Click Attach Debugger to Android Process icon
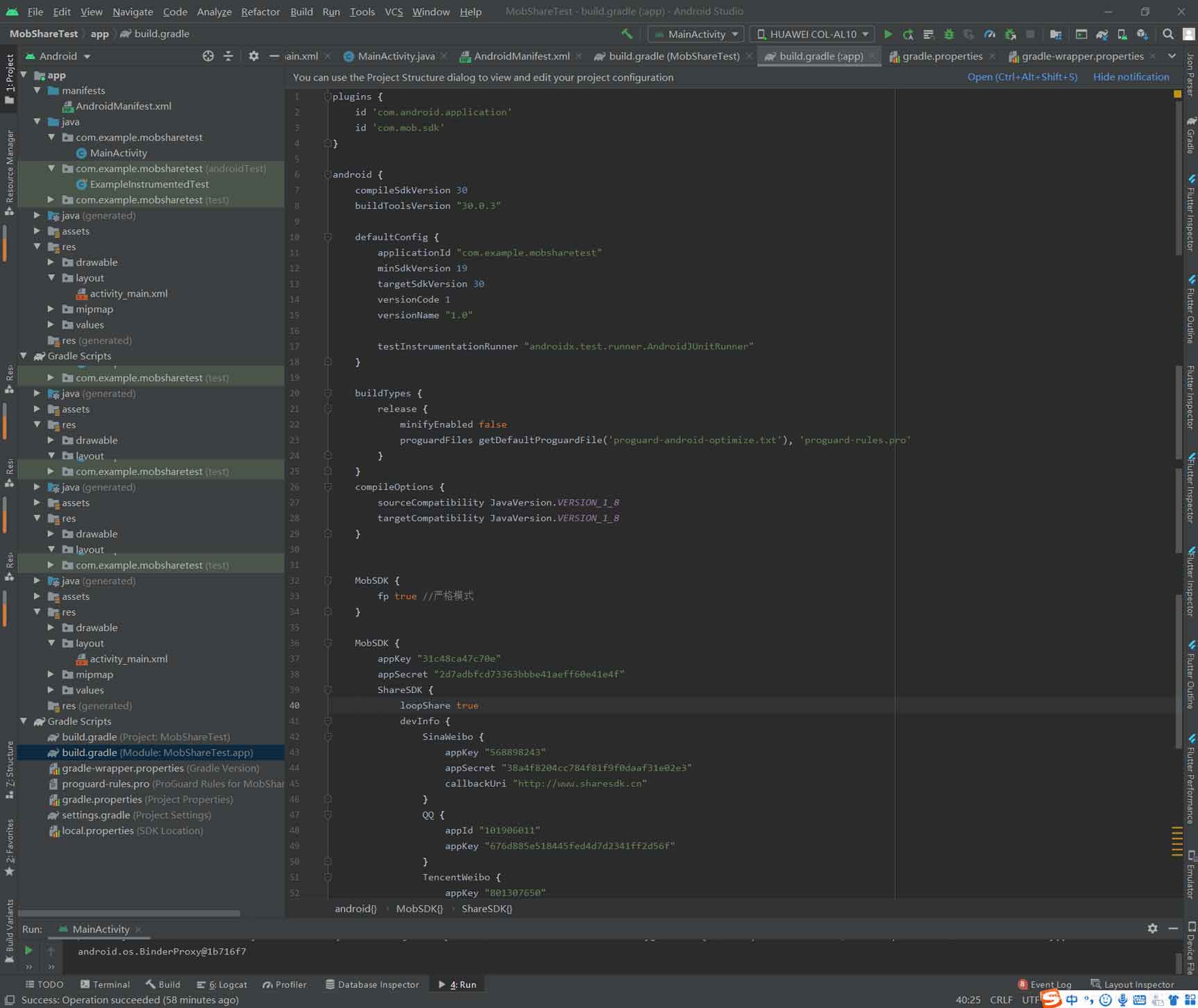 1011,34
